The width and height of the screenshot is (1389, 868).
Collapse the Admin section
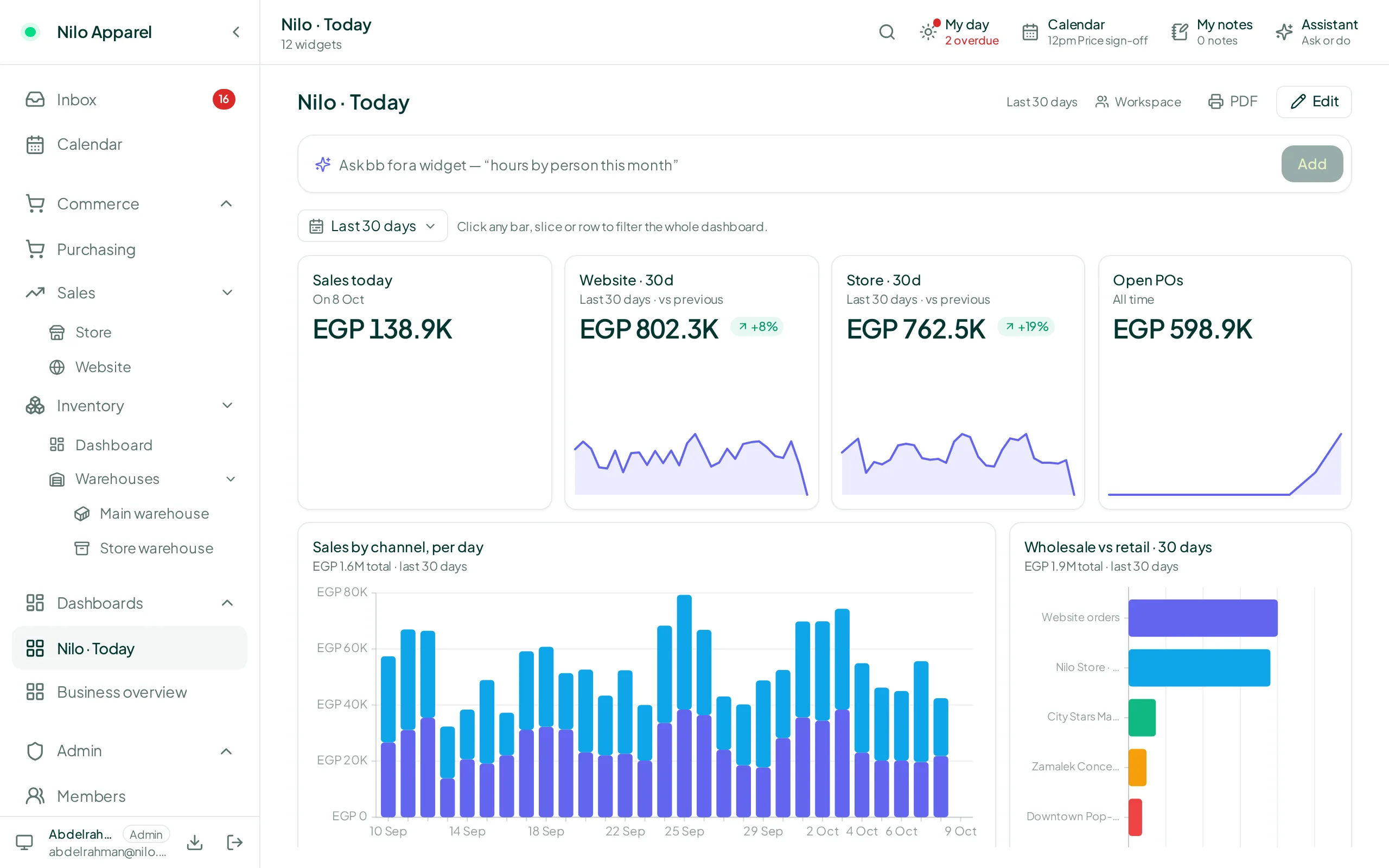(226, 751)
